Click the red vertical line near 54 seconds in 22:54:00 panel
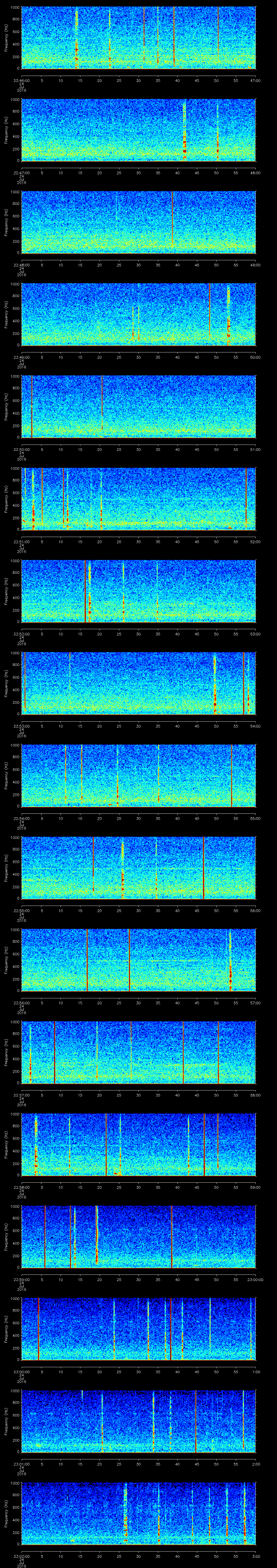Screen dimensions: 277x1568 tap(231, 775)
